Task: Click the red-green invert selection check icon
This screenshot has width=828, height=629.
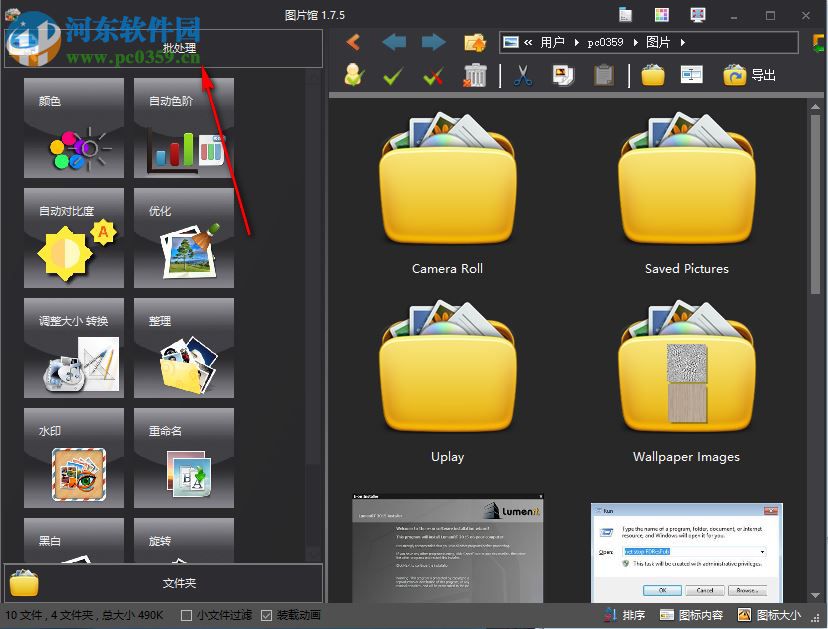Action: coord(433,74)
